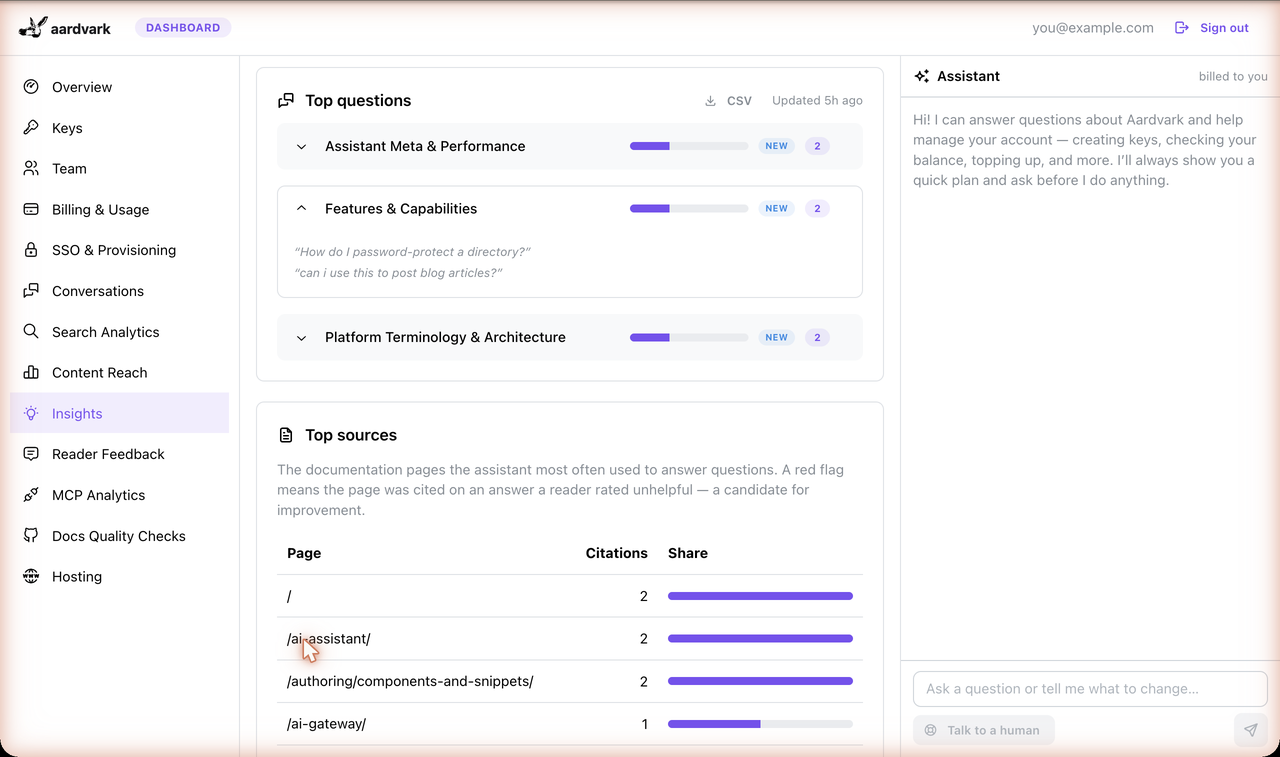Click the sign out door icon
This screenshot has height=757, width=1280.
coord(1182,28)
